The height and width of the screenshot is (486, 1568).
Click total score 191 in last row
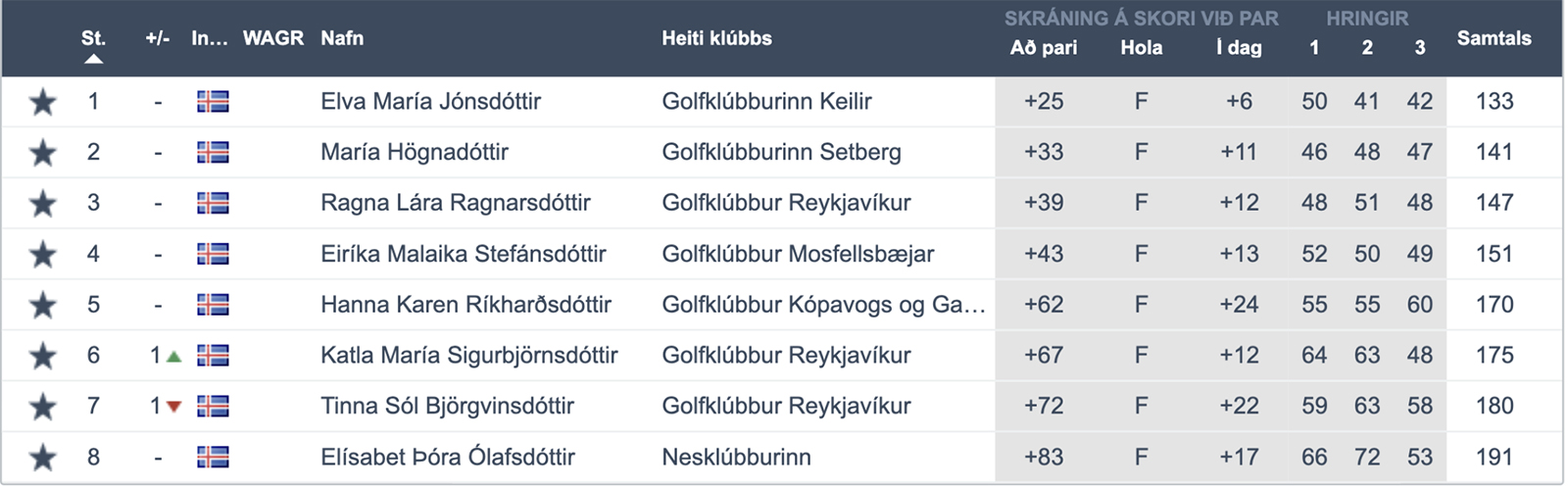pyautogui.click(x=1494, y=457)
